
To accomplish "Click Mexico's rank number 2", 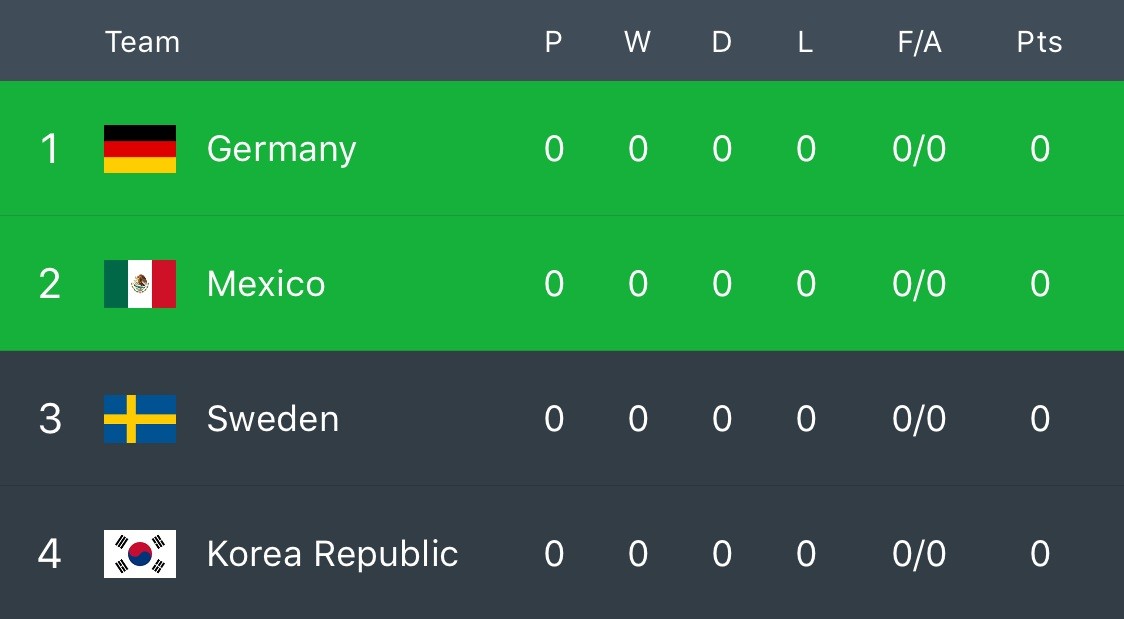I will (49, 284).
